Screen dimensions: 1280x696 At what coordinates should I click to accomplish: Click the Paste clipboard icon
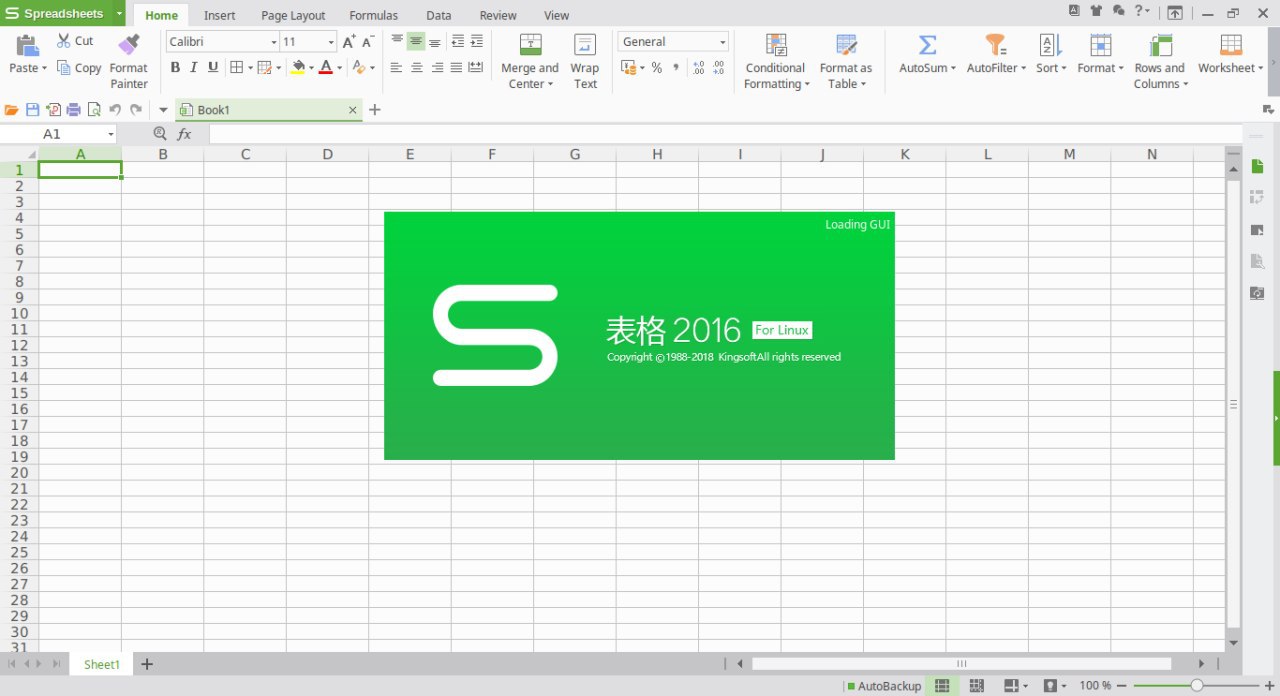pyautogui.click(x=27, y=45)
